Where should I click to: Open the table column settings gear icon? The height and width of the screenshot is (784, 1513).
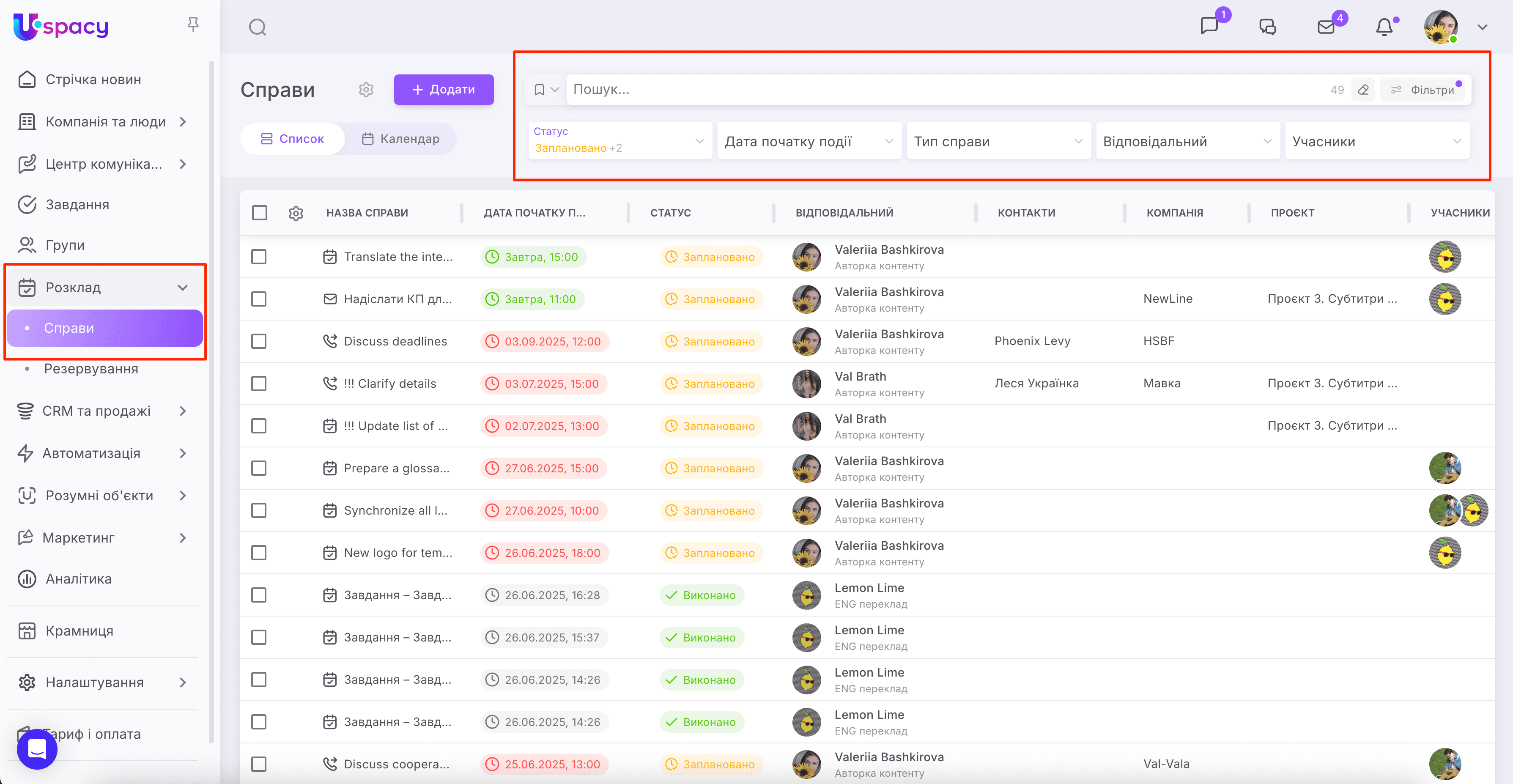[x=296, y=213]
